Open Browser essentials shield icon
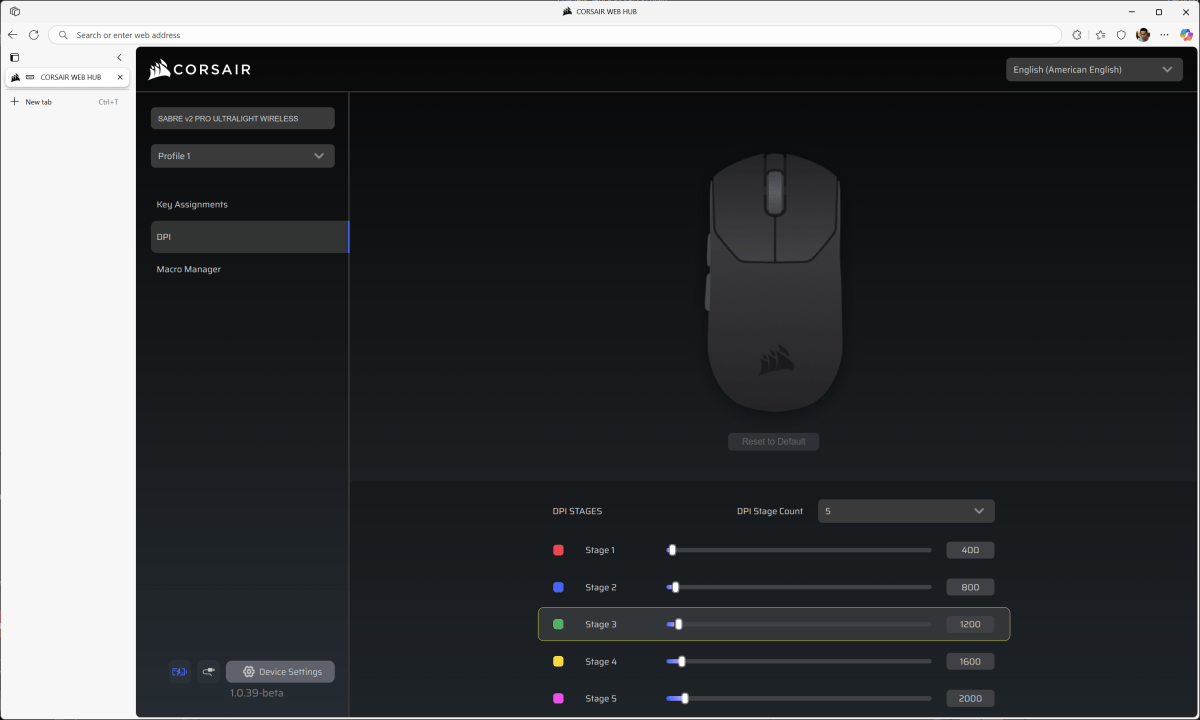Viewport: 1200px width, 720px height. 1121,35
